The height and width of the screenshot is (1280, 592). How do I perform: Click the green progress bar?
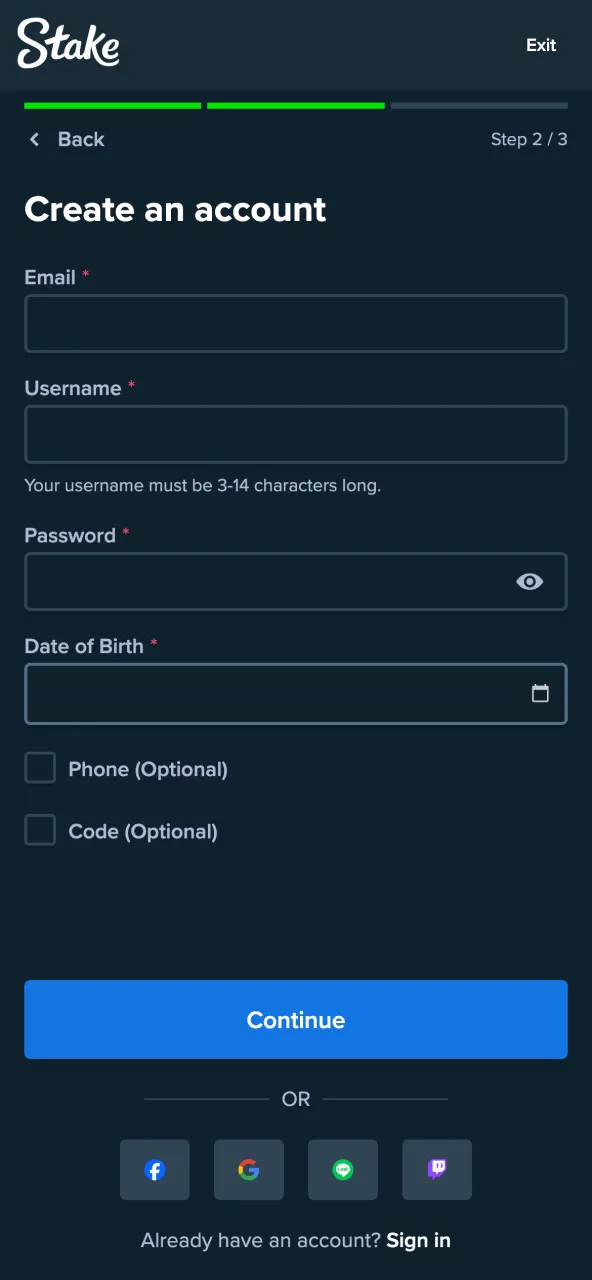pyautogui.click(x=110, y=105)
